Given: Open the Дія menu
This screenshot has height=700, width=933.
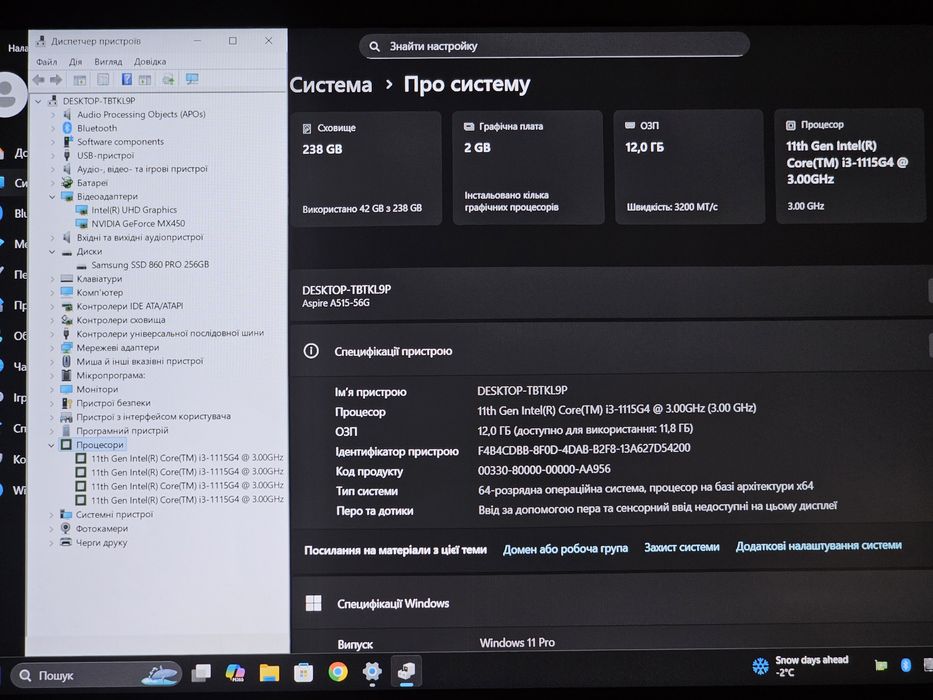Looking at the screenshot, I should [76, 62].
